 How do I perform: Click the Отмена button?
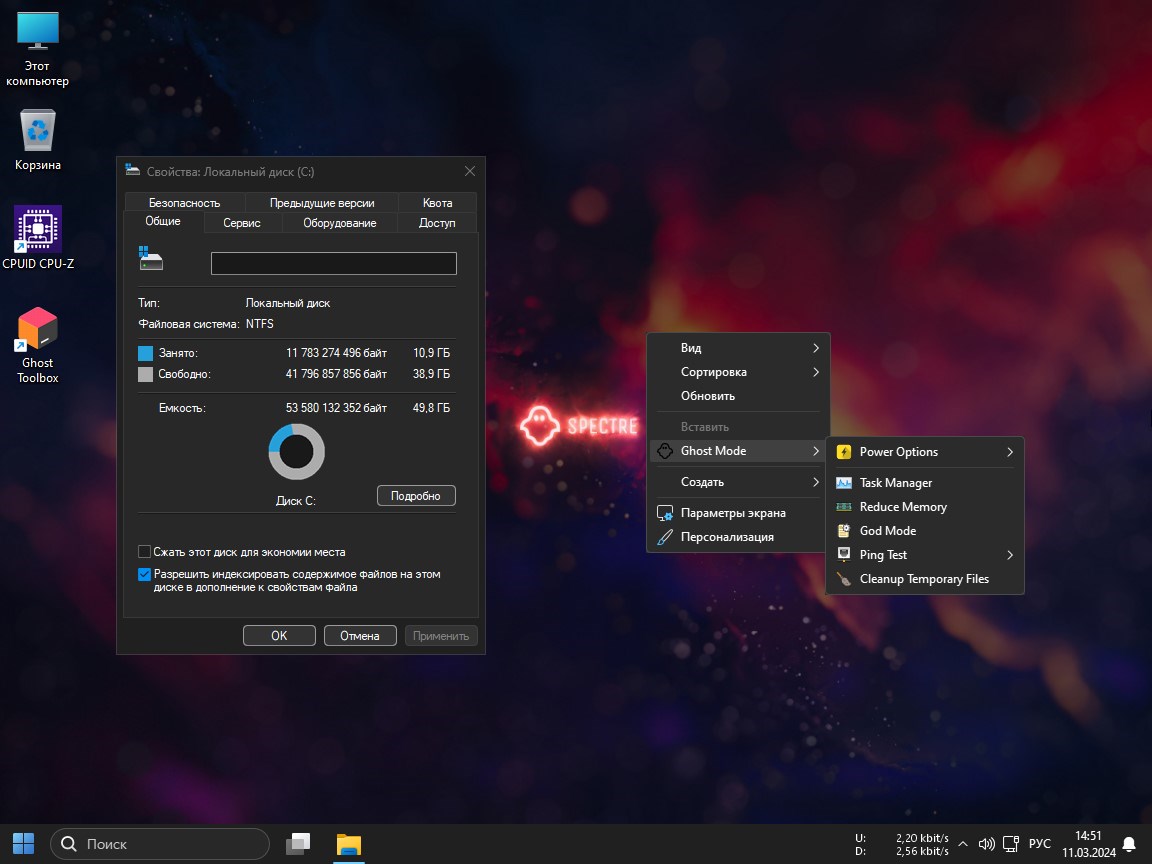coord(360,636)
